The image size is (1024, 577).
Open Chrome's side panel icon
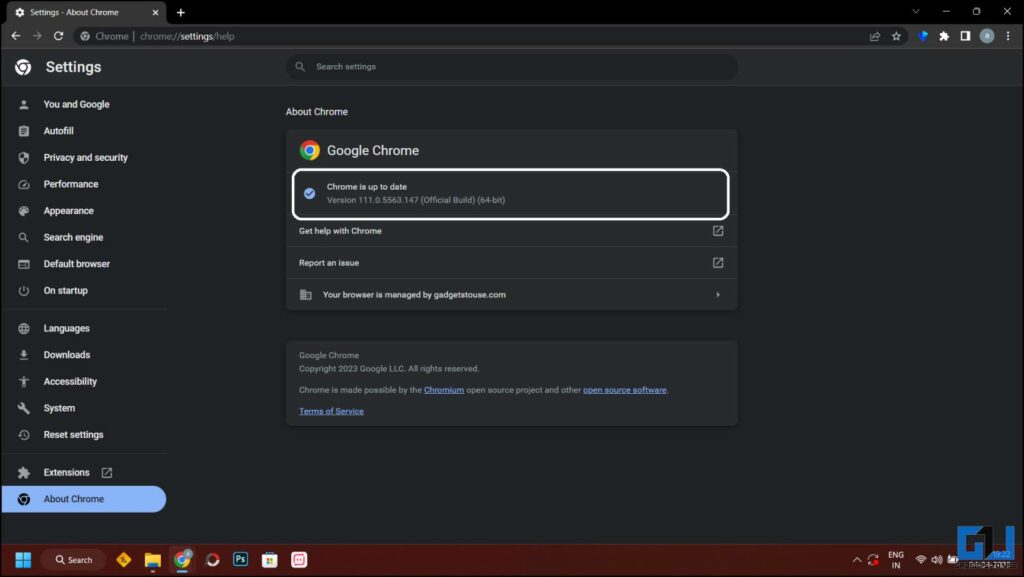pyautogui.click(x=966, y=35)
